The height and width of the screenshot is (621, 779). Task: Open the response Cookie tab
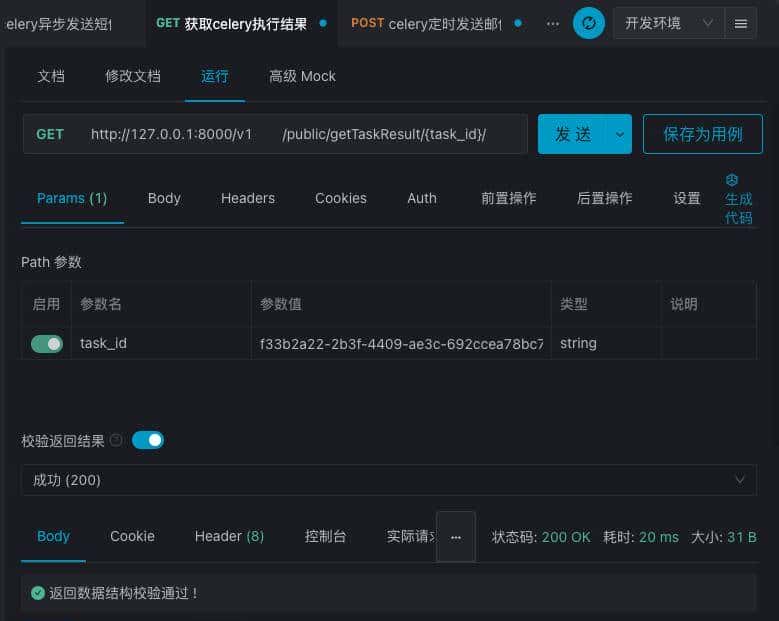[132, 537]
